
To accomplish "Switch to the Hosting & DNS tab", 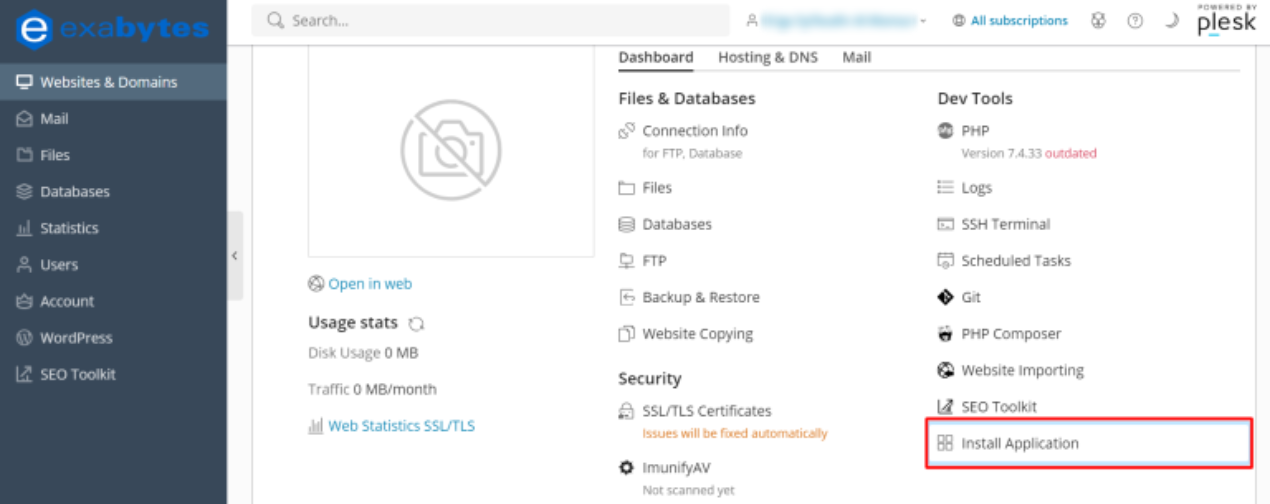I will click(768, 57).
